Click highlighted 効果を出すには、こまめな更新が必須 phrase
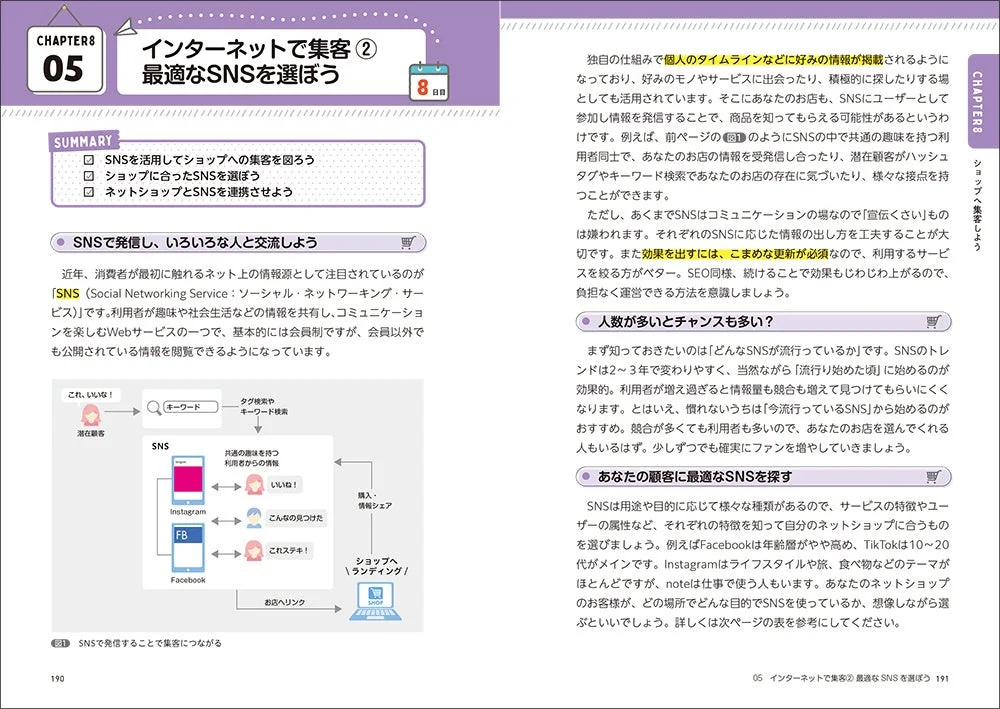Viewport: 1000px width, 709px height. click(735, 254)
